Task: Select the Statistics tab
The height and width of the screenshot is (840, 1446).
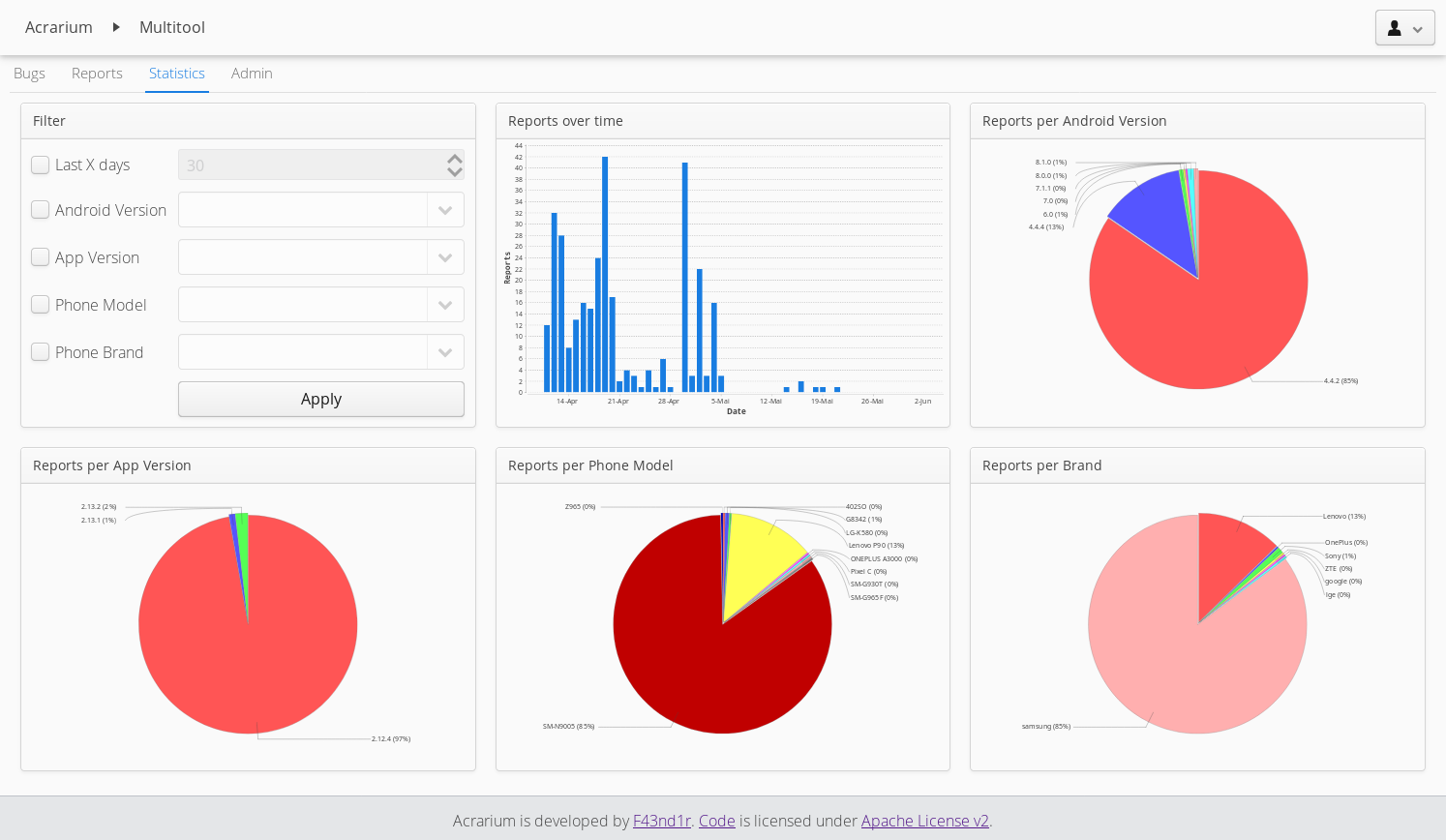Action: [177, 74]
